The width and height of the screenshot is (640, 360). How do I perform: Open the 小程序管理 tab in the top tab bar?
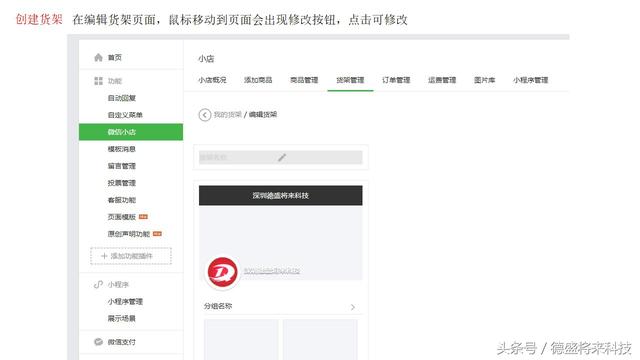point(531,80)
